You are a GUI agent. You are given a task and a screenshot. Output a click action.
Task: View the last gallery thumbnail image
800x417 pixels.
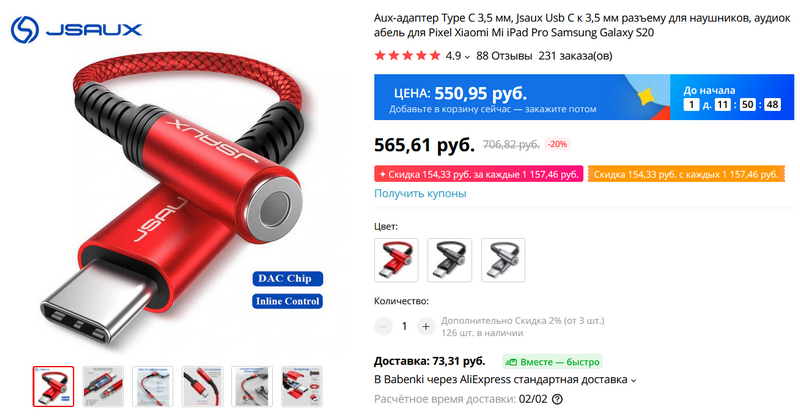302,386
